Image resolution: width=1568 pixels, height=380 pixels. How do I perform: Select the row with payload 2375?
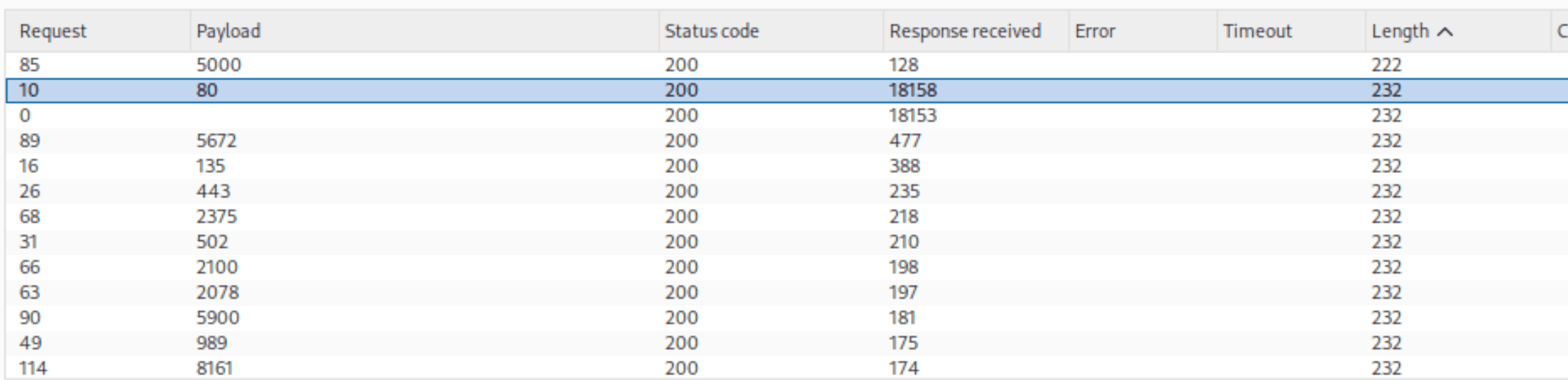point(786,216)
